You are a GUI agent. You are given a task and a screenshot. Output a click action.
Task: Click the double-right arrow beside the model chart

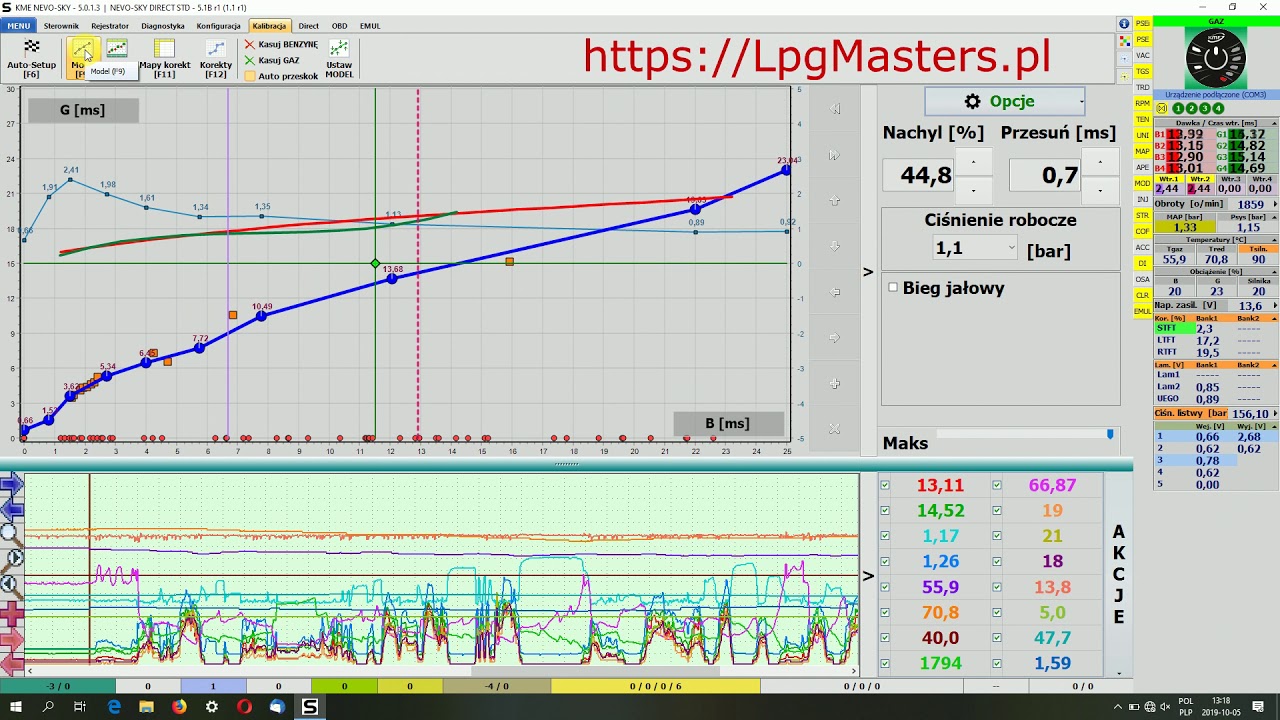835,155
